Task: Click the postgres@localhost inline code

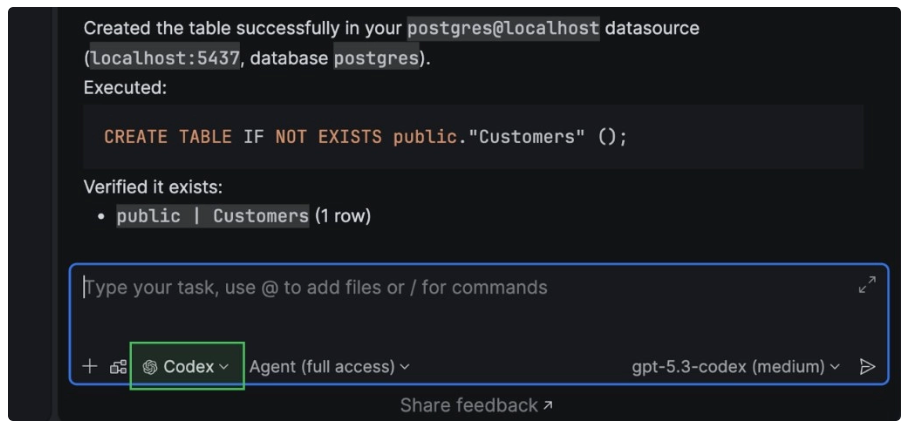Action: pyautogui.click(x=503, y=28)
